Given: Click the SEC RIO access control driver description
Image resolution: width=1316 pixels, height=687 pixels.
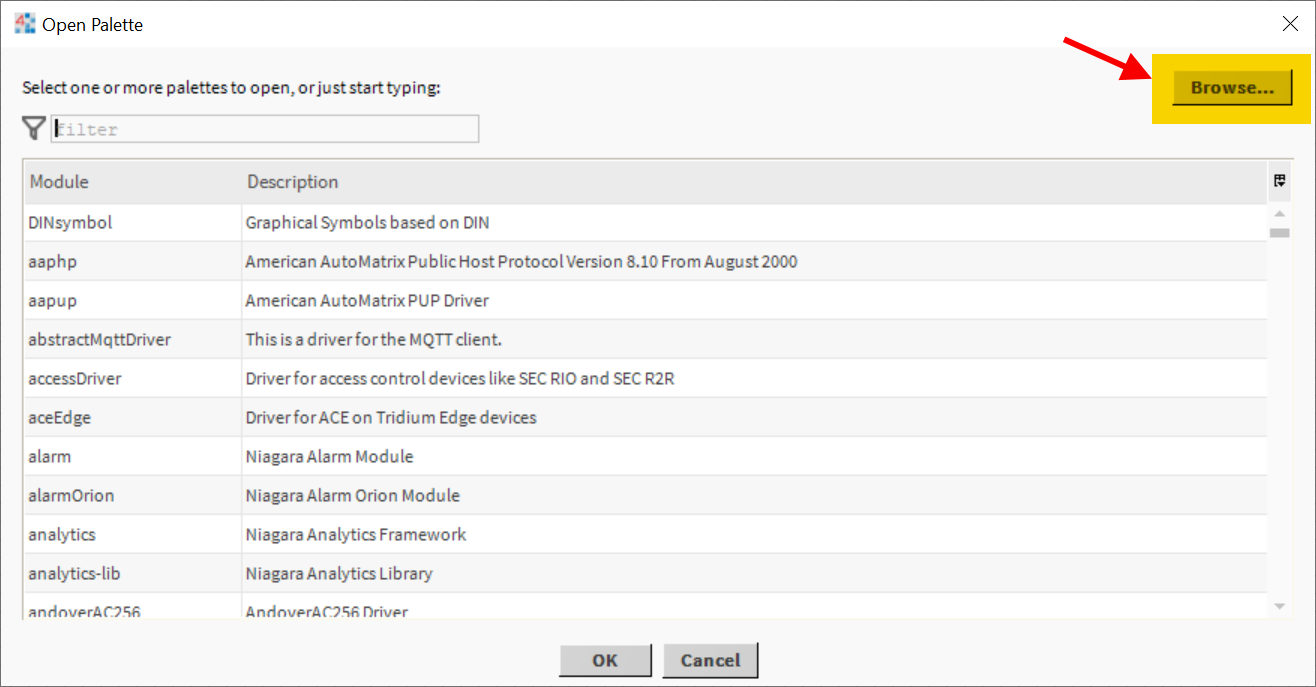Looking at the screenshot, I should (460, 379).
